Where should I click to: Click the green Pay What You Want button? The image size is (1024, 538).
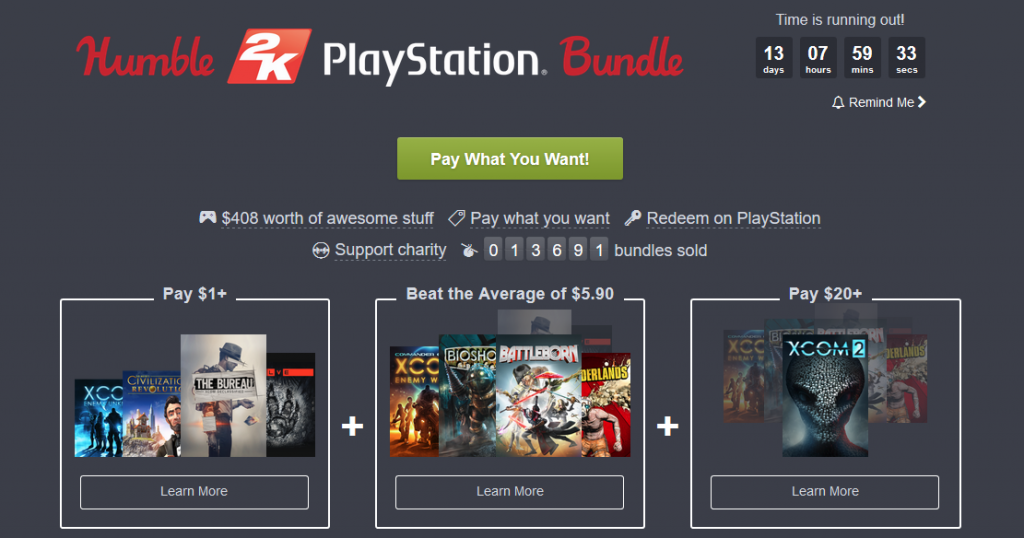pos(510,159)
